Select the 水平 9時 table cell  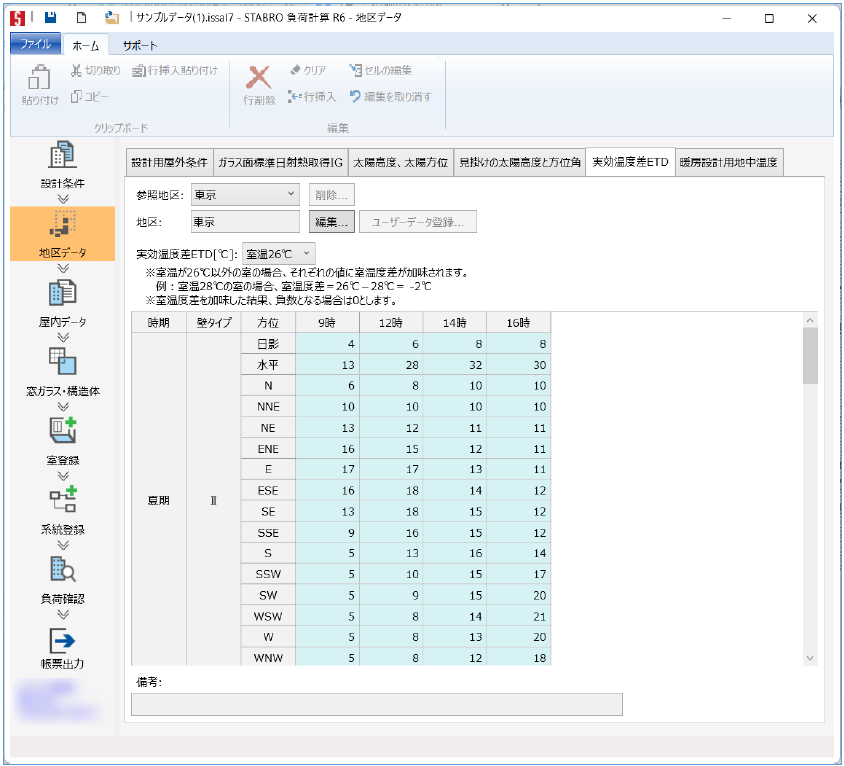pos(327,365)
